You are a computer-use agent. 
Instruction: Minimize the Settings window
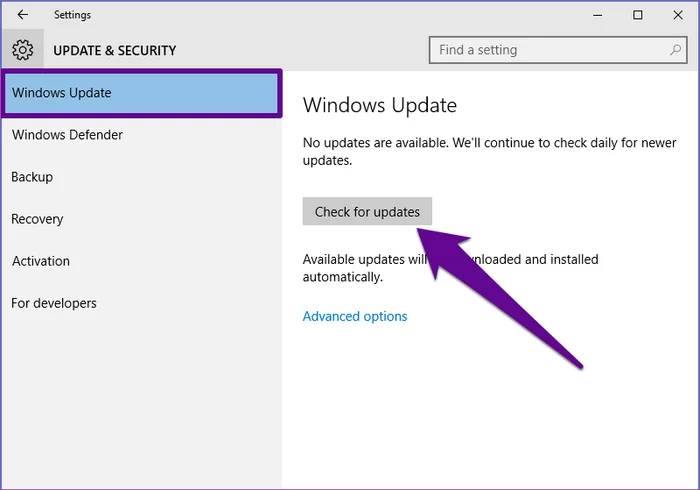(597, 15)
